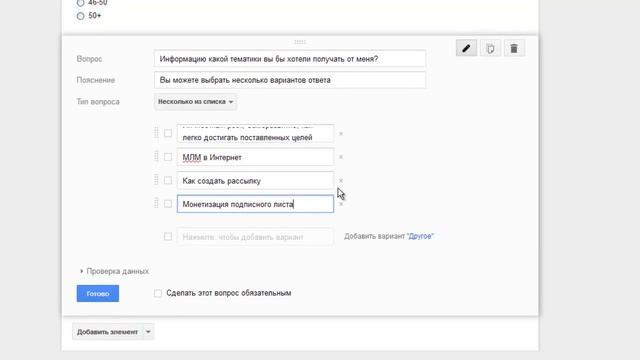
Task: Grab drag handle of 'легко достигать' option row
Action: coord(156,133)
